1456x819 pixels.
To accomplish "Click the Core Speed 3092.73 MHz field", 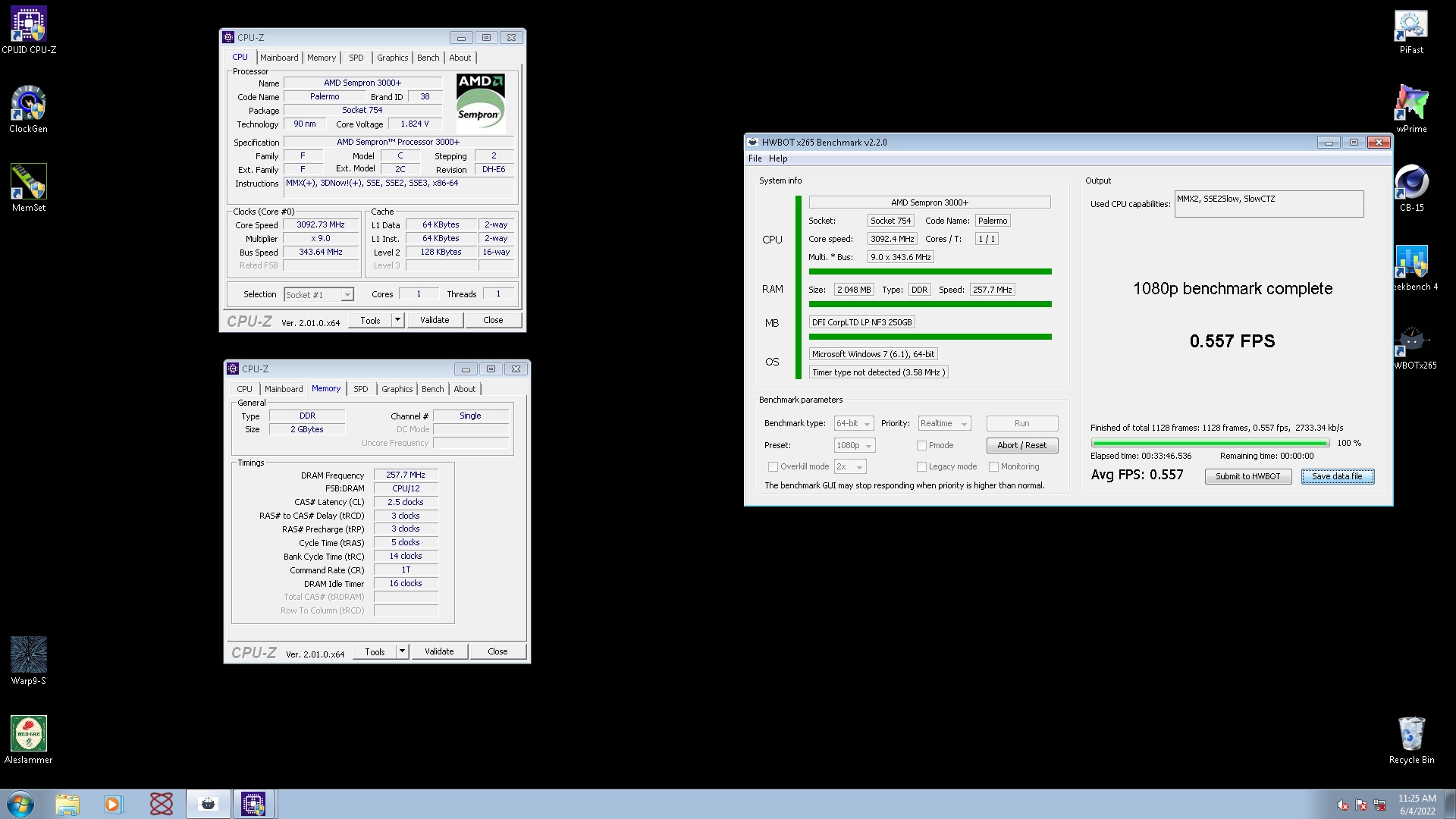I will pos(320,224).
